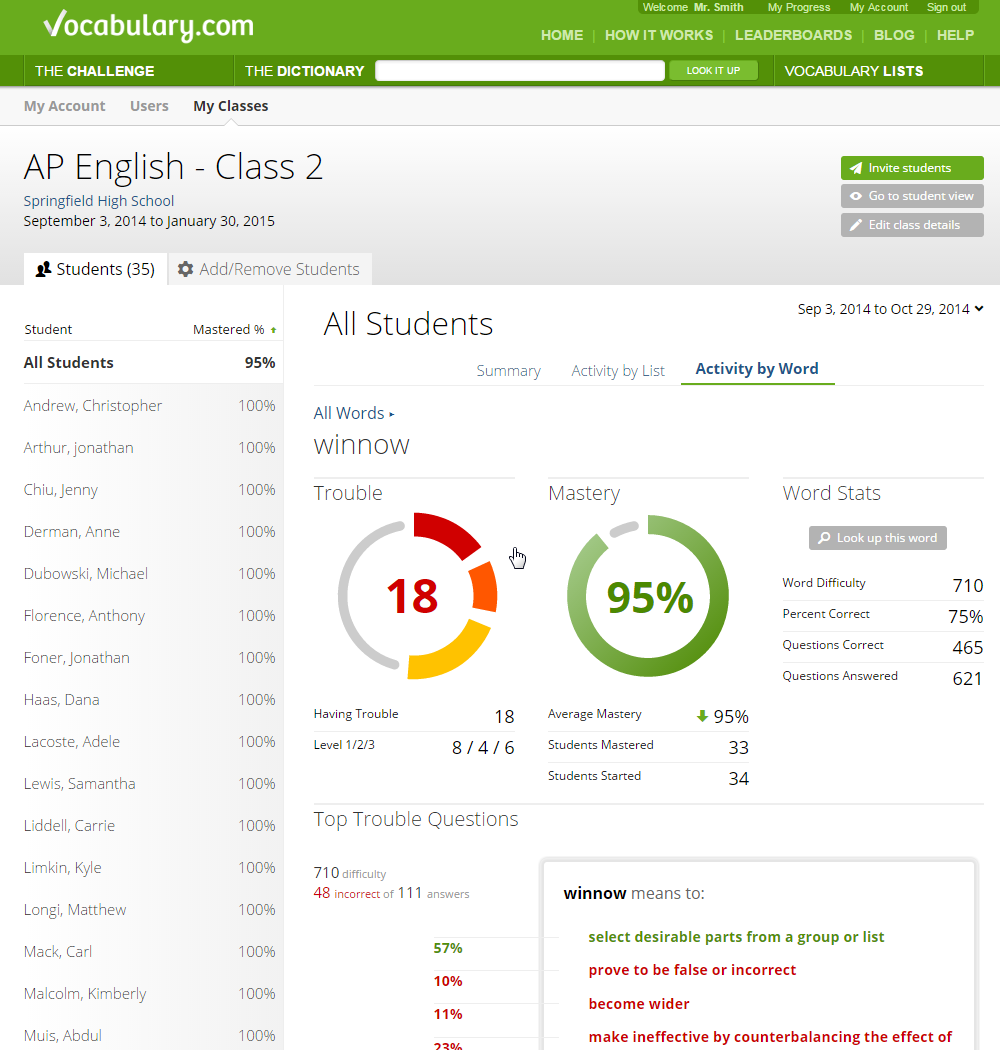Click the eye icon for student view
The image size is (1000, 1050).
856,196
